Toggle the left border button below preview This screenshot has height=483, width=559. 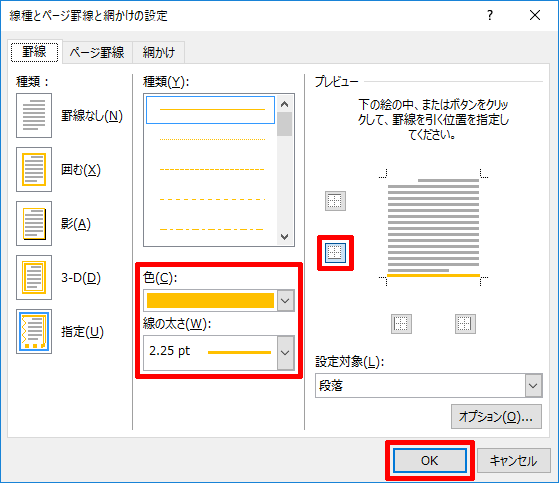[x=401, y=324]
